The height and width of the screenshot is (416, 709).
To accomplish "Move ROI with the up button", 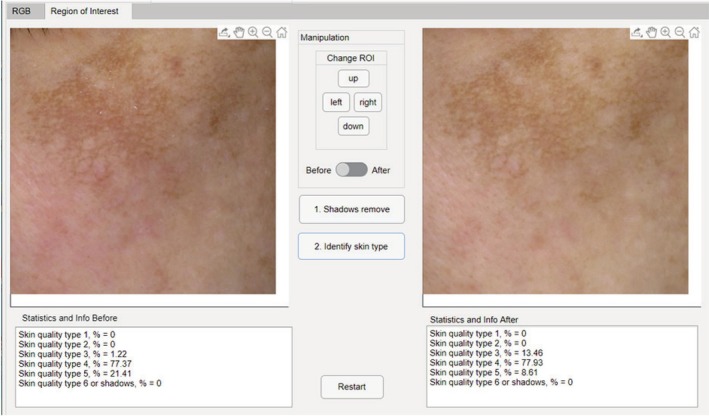I will coord(353,79).
